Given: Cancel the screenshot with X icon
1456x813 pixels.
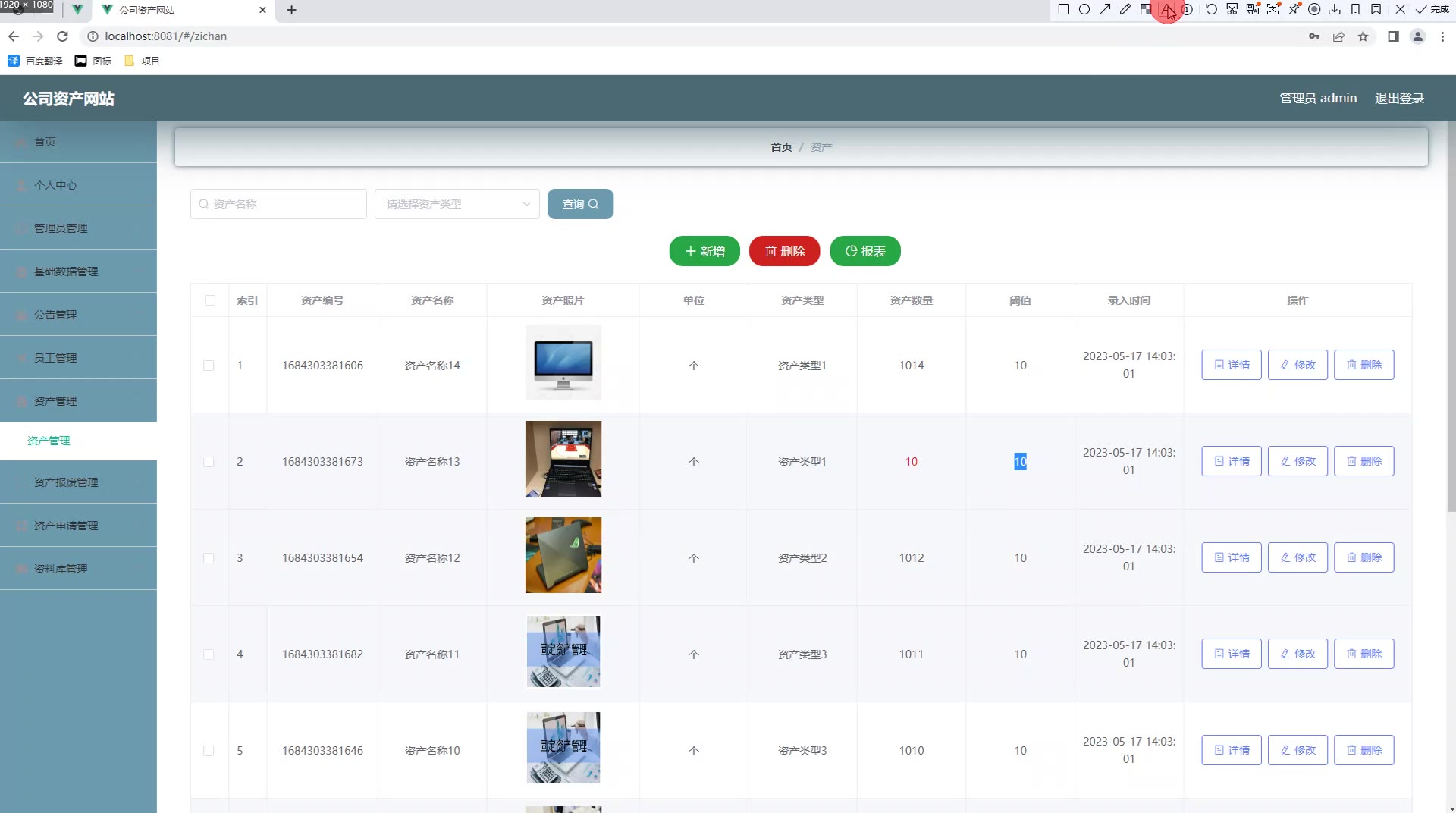Looking at the screenshot, I should tap(1400, 10).
